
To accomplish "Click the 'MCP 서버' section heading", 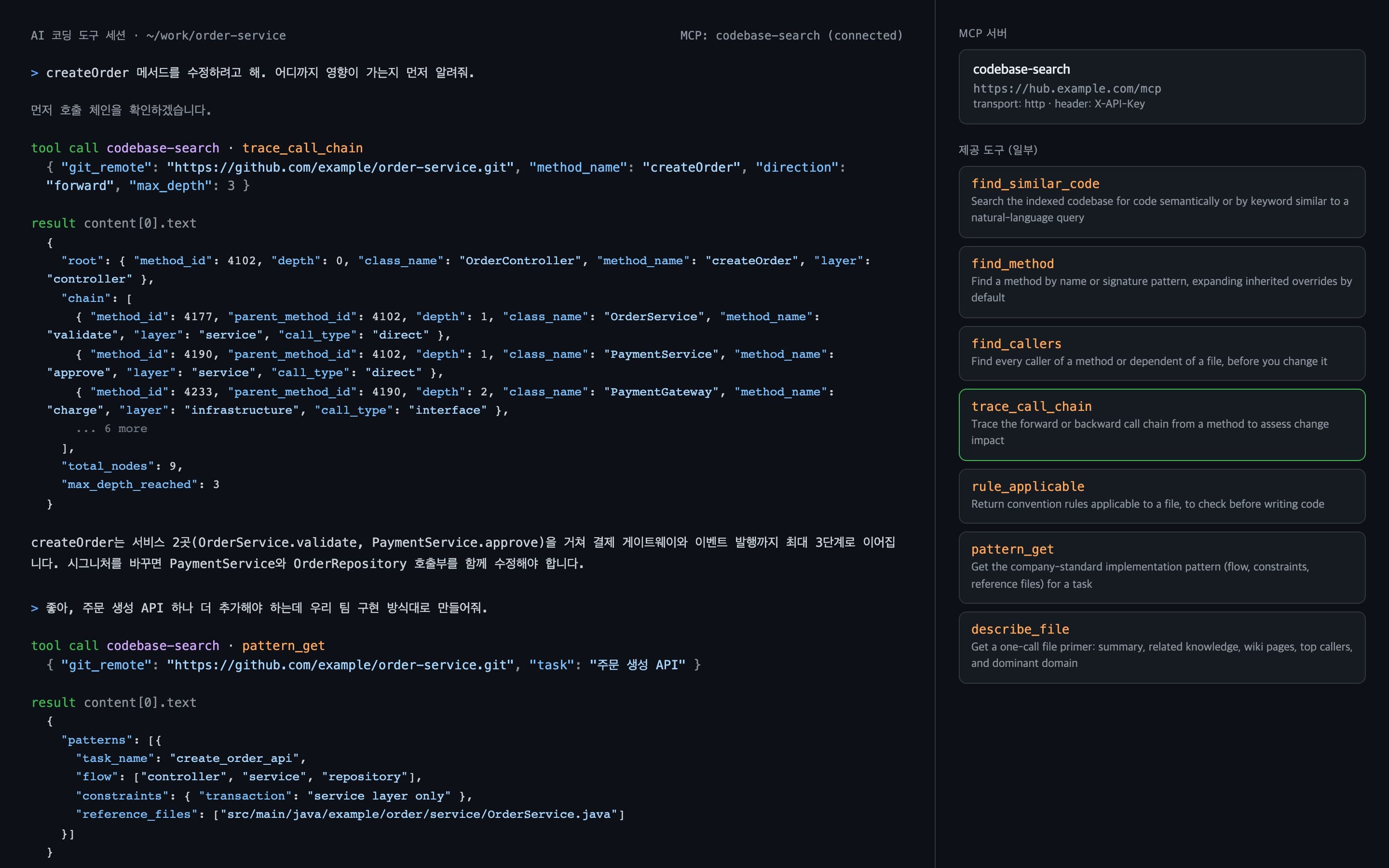I will [x=982, y=33].
